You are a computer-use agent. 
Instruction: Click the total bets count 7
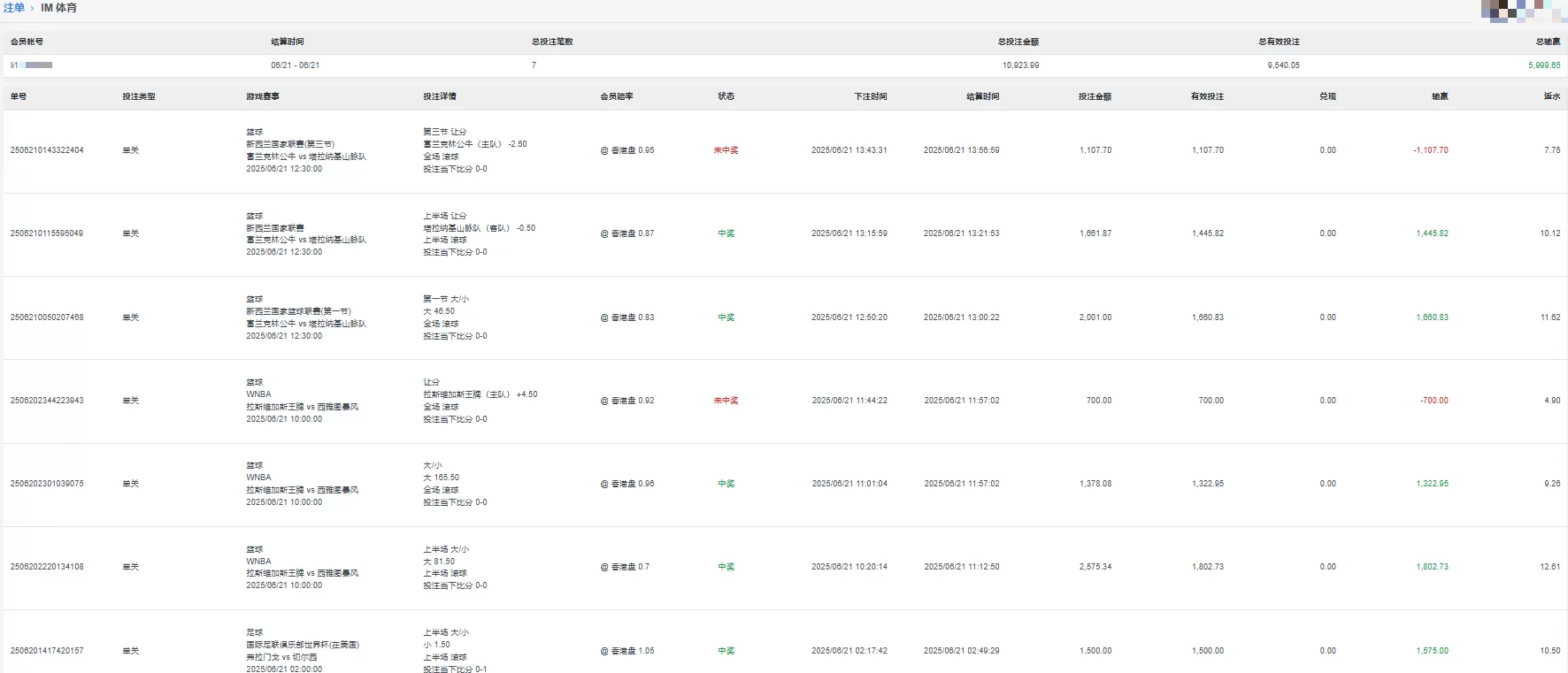(534, 65)
